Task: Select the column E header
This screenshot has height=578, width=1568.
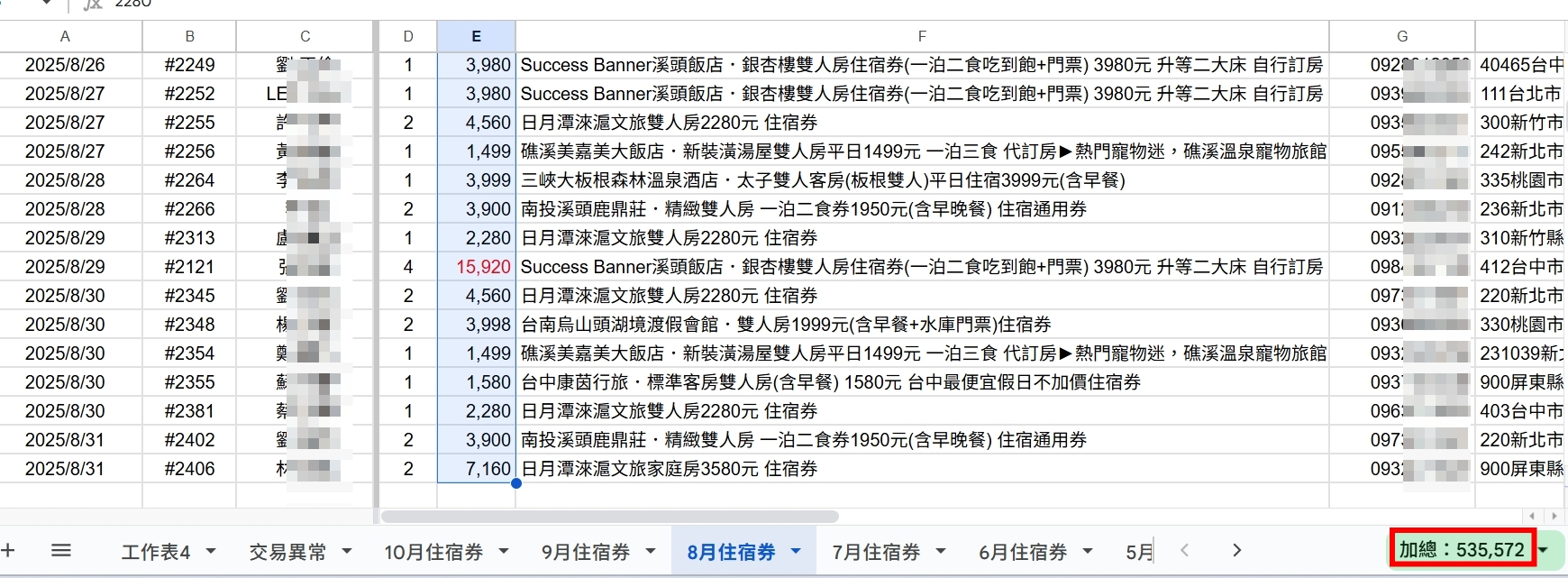Action: click(476, 36)
